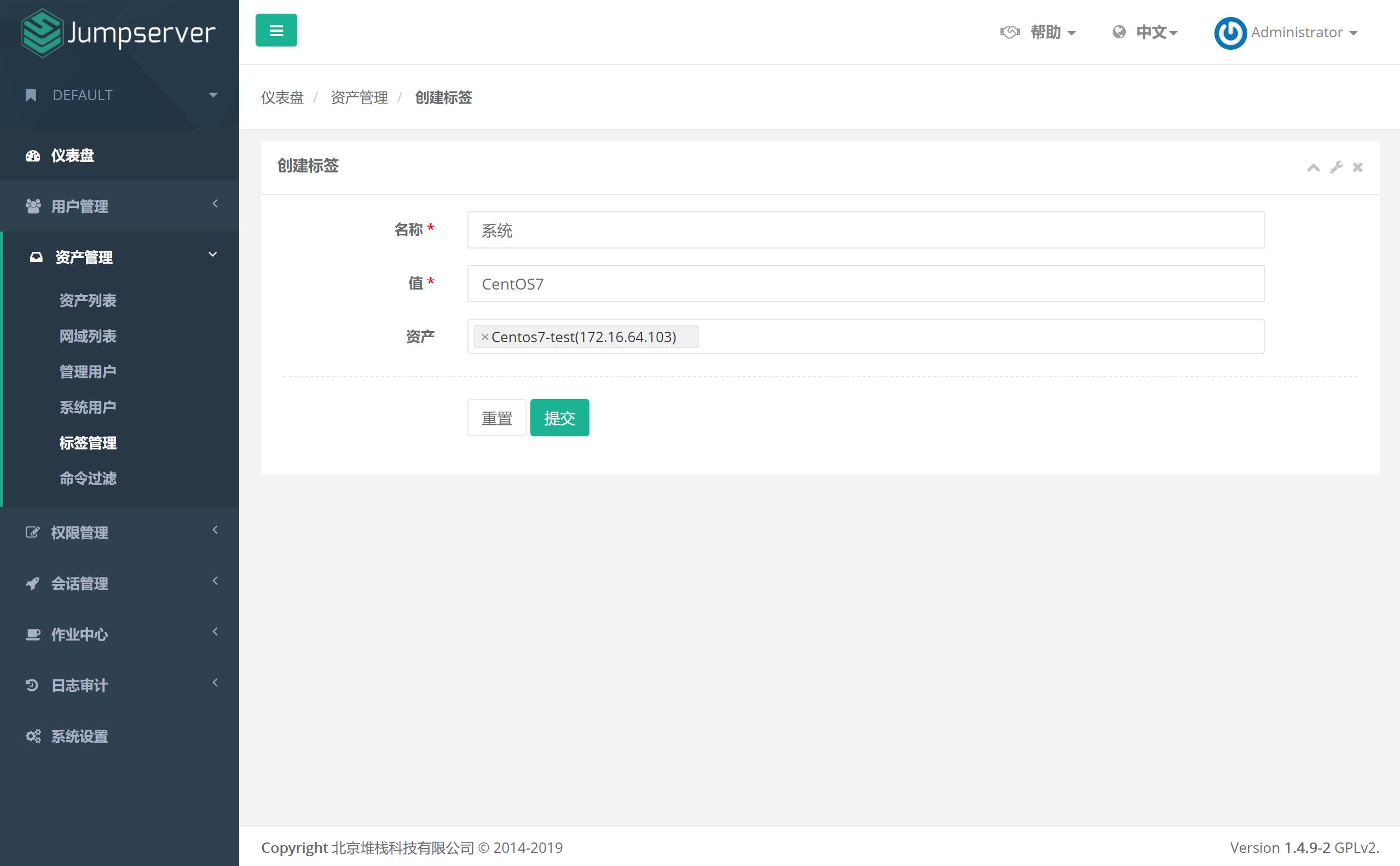The image size is (1400, 866).
Task: Click the inbox icon for 资产管理
Action: point(36,257)
